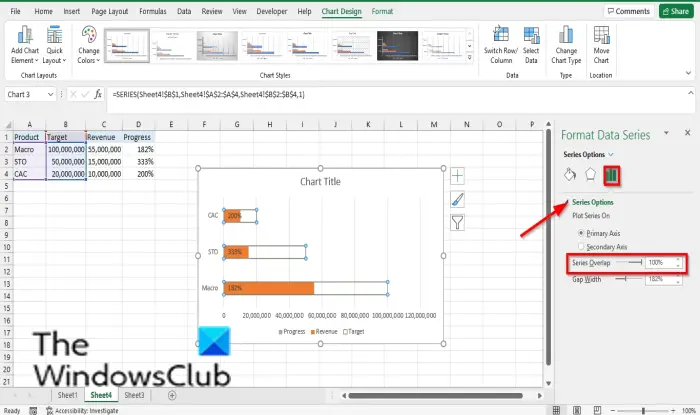700x415 pixels.
Task: Click the Insert Function fx icon
Action: point(98,94)
